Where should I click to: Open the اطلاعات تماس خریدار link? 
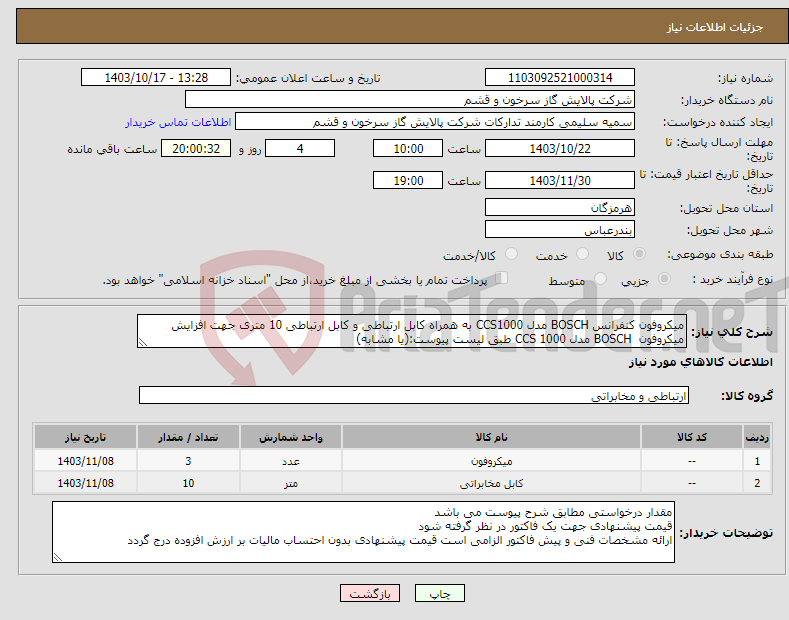178,122
